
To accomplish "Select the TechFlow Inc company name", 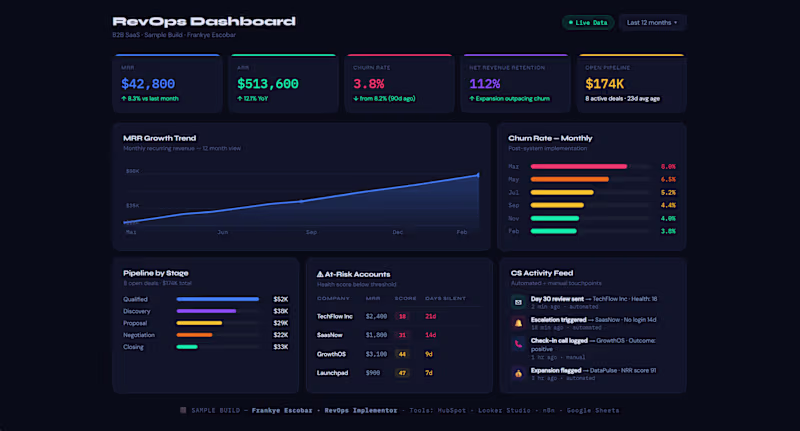I will click(335, 316).
